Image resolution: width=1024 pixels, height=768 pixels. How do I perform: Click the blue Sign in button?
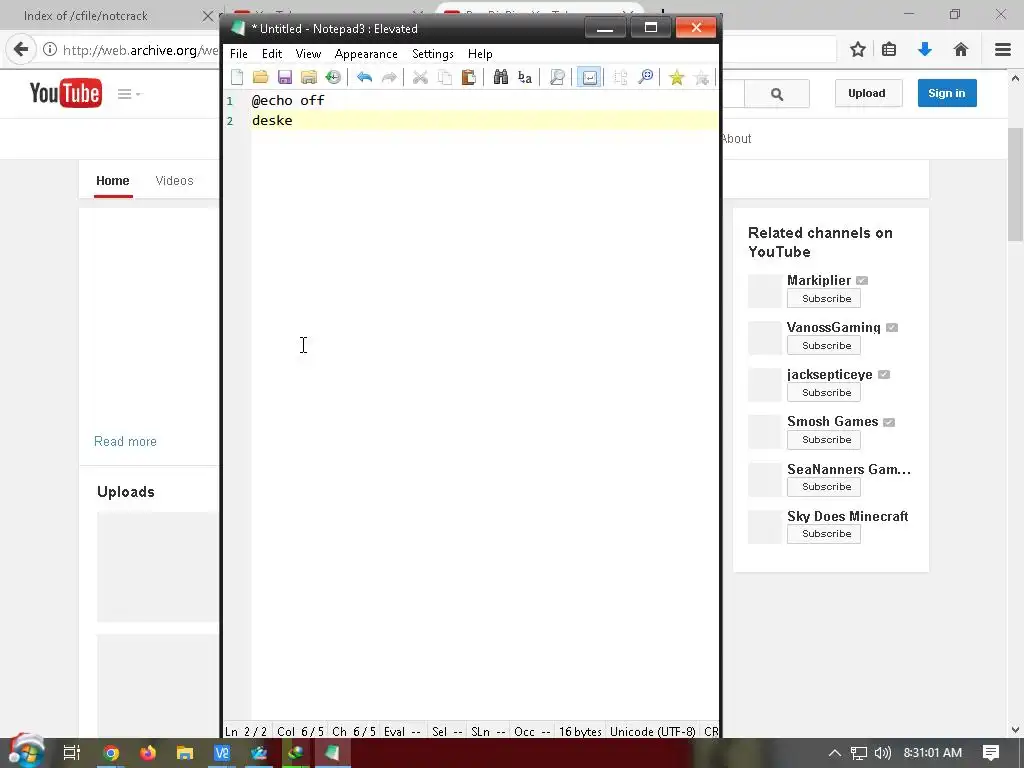[x=946, y=93]
